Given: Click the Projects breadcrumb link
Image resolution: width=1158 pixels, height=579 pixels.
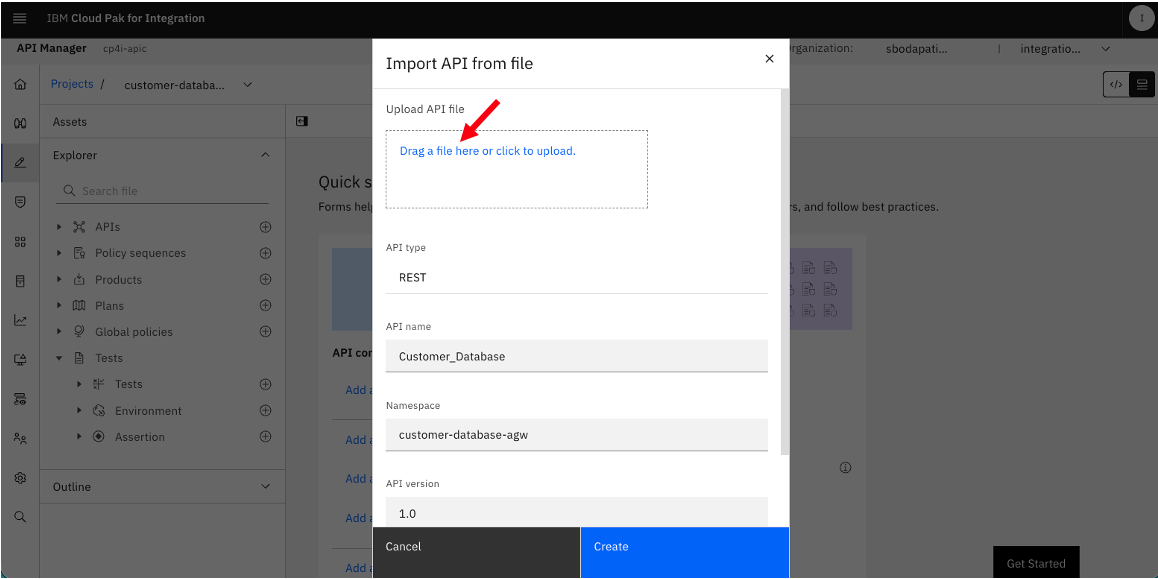Looking at the screenshot, I should 72,84.
